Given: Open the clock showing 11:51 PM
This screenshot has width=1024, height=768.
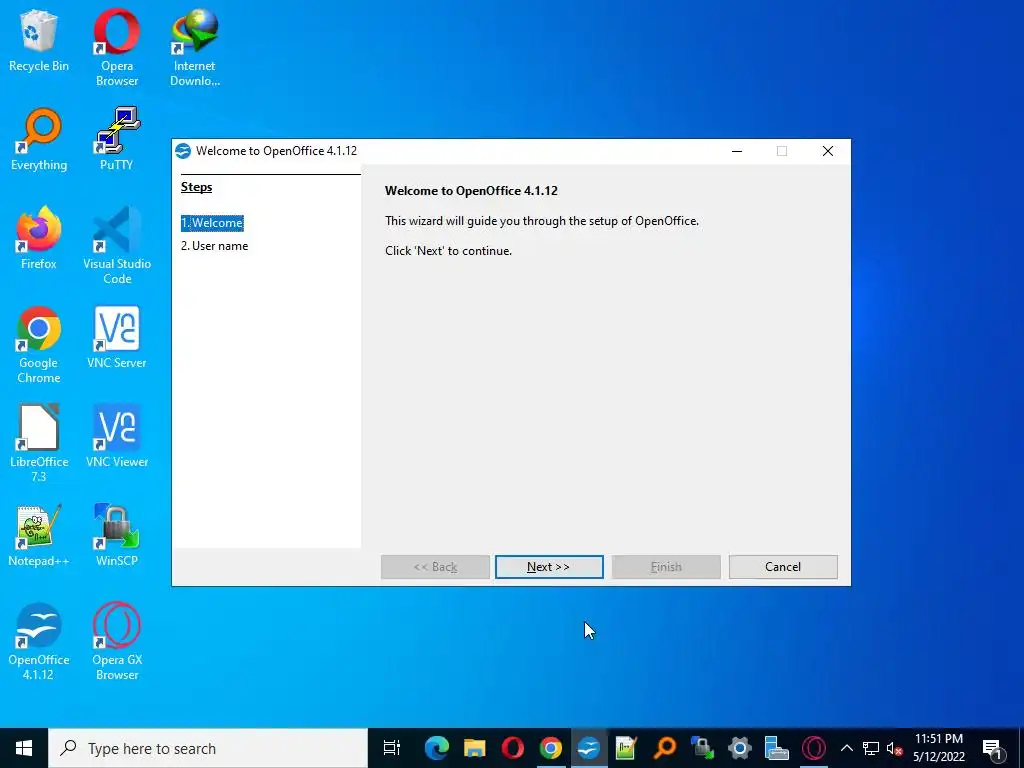Looking at the screenshot, I should tap(938, 748).
